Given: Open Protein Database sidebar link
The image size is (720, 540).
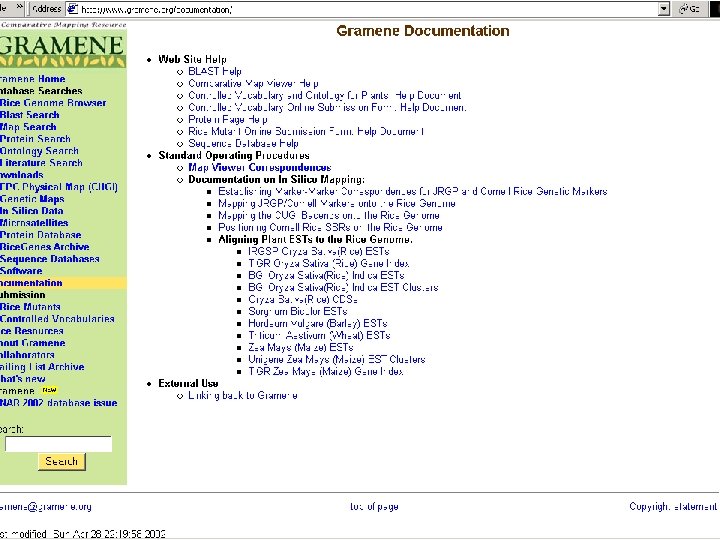Looking at the screenshot, I should pos(41,235).
